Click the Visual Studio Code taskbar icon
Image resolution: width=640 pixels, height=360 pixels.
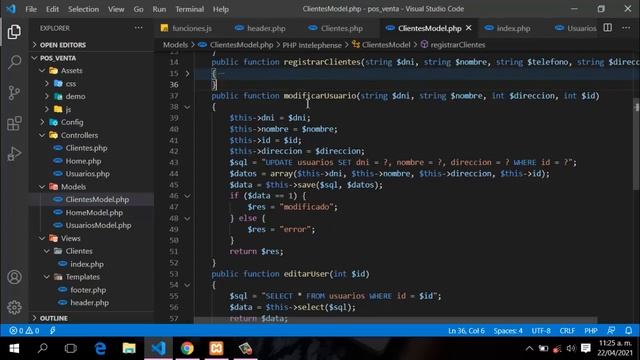coord(158,348)
